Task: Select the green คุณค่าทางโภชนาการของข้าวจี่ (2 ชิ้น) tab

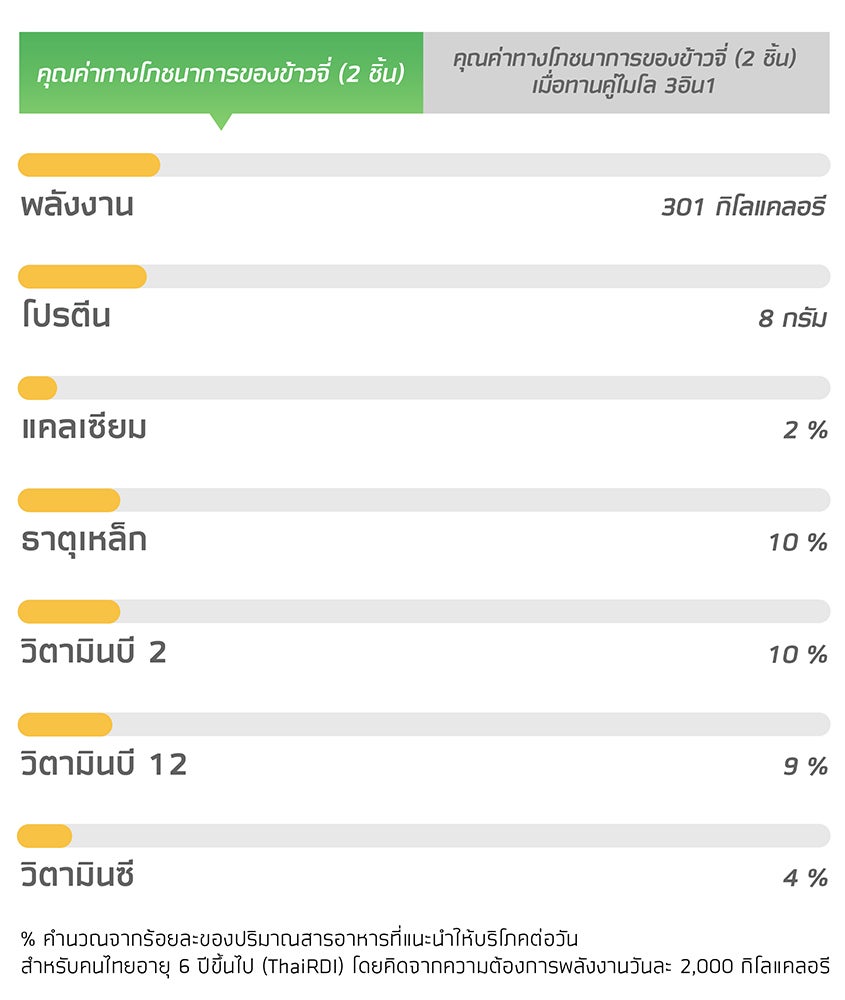Action: (221, 73)
